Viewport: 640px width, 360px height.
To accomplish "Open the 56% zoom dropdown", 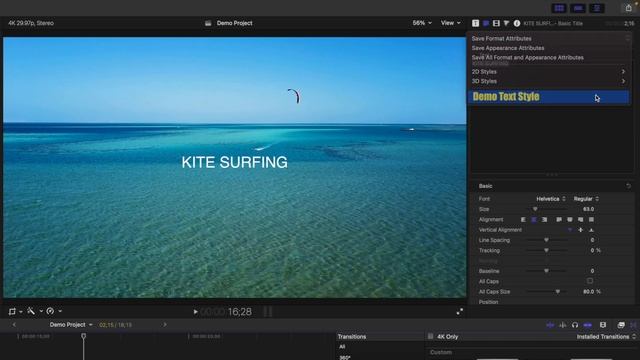I will coord(422,23).
